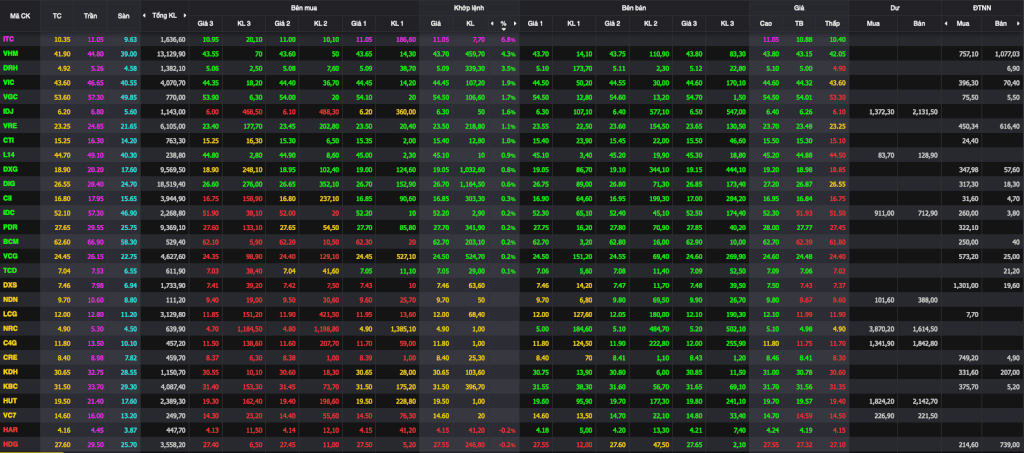Screen dimensions: 1024x453
Task: Open stock symbol VIC
Action: 8,82
